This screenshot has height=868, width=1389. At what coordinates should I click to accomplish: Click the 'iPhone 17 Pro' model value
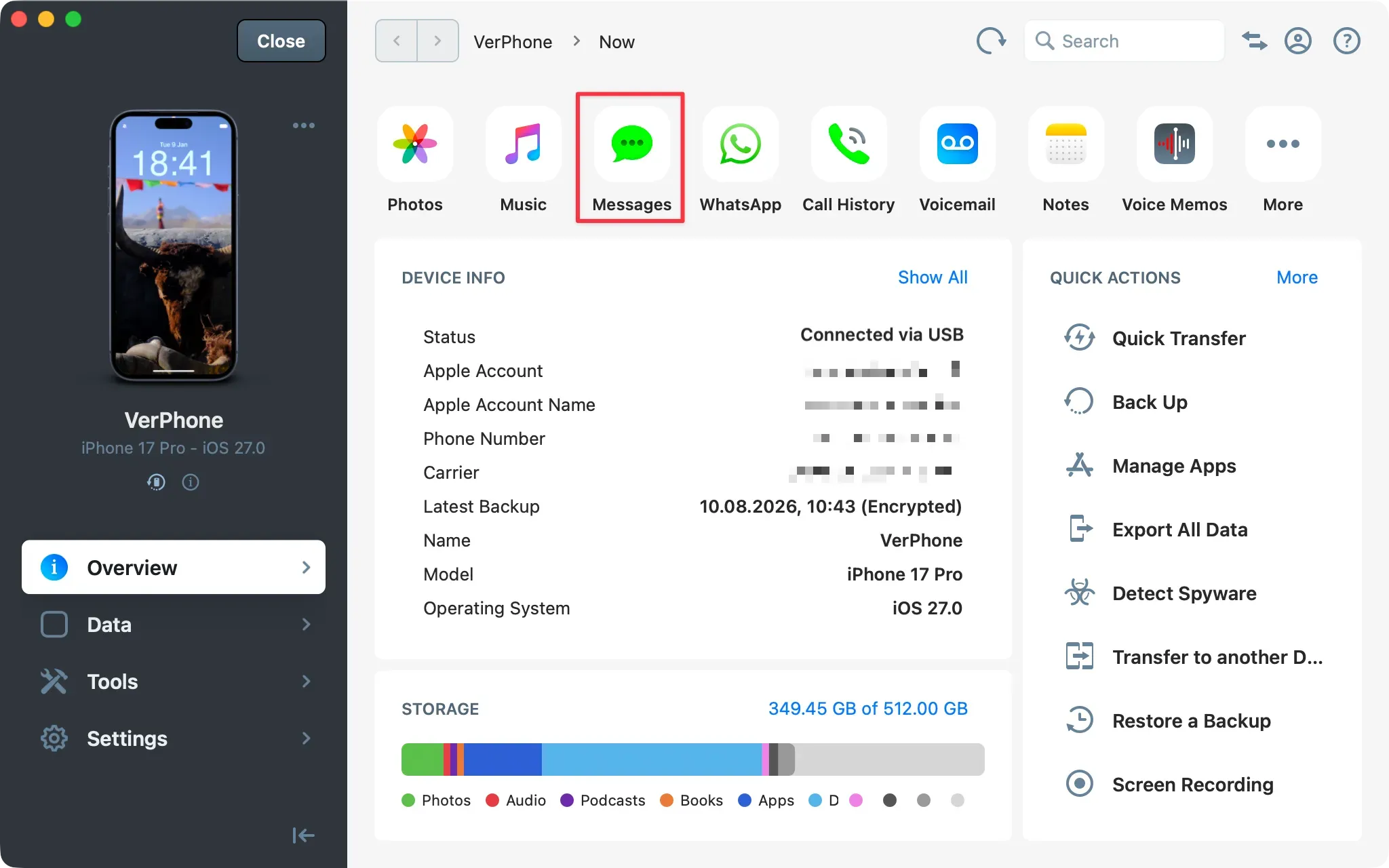pos(904,574)
